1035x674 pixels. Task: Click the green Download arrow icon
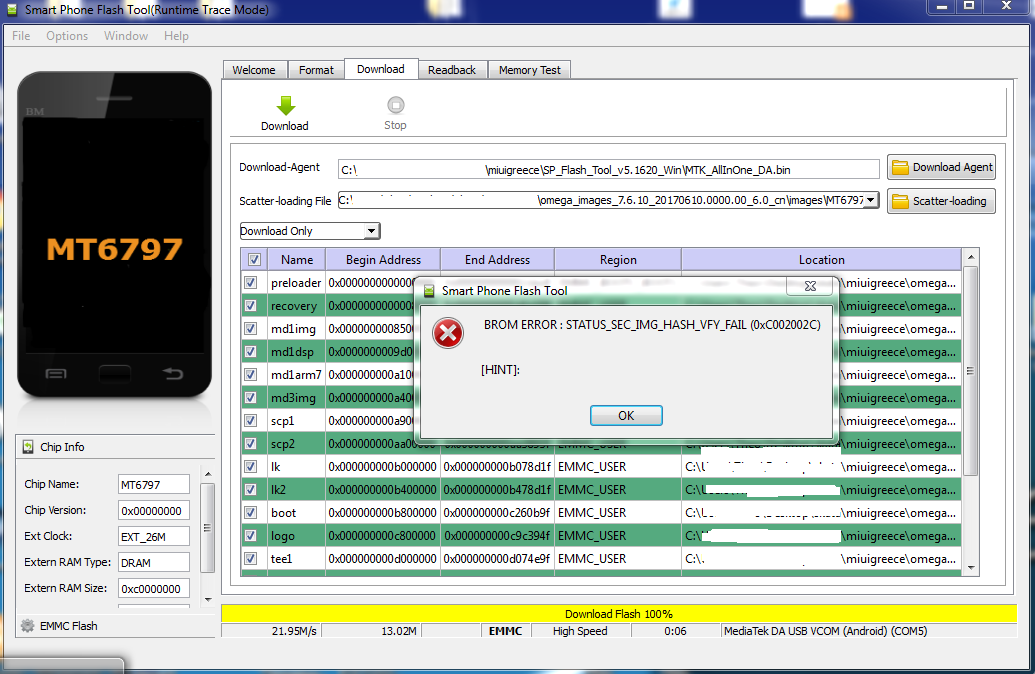point(285,106)
